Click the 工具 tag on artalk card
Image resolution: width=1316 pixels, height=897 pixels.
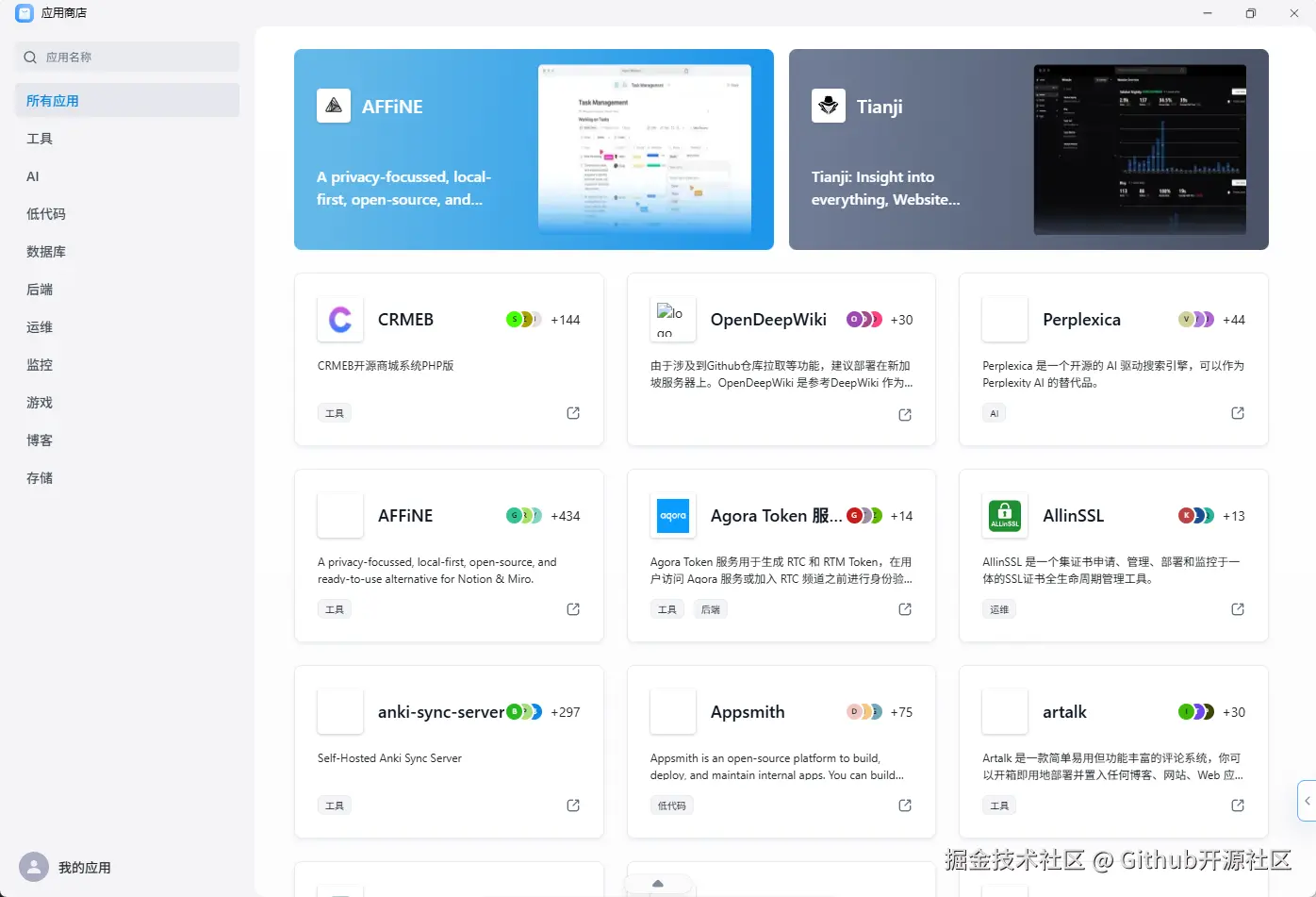click(999, 806)
